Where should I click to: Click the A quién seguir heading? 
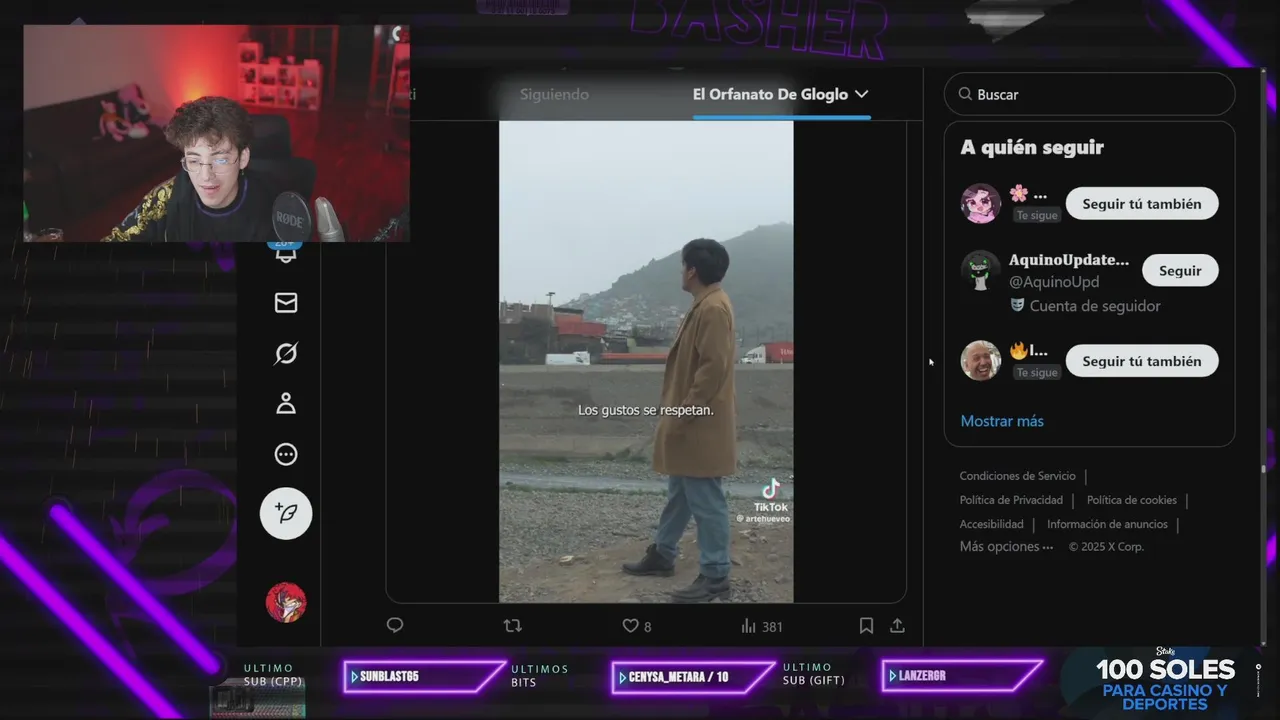pos(1032,147)
